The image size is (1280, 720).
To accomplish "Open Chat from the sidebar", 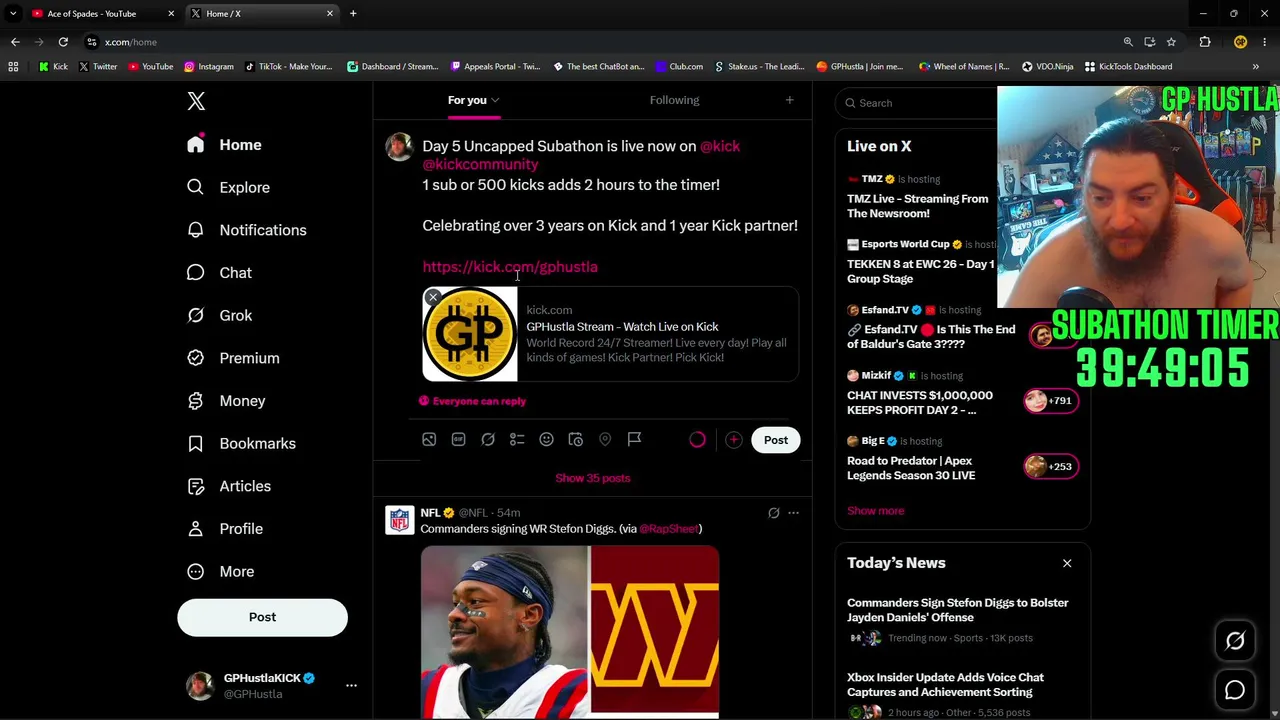I will pos(220,273).
